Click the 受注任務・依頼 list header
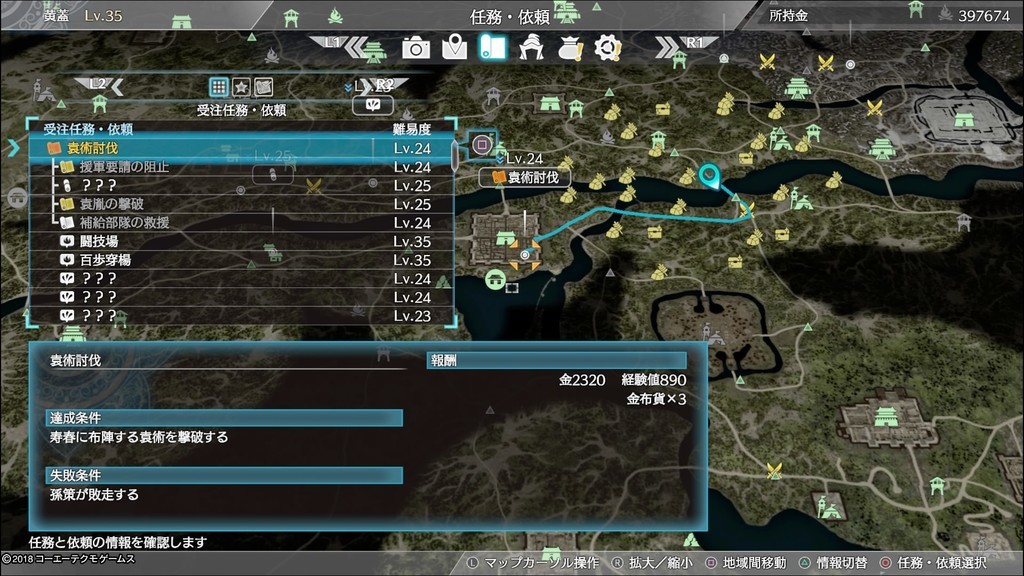 [x=88, y=129]
